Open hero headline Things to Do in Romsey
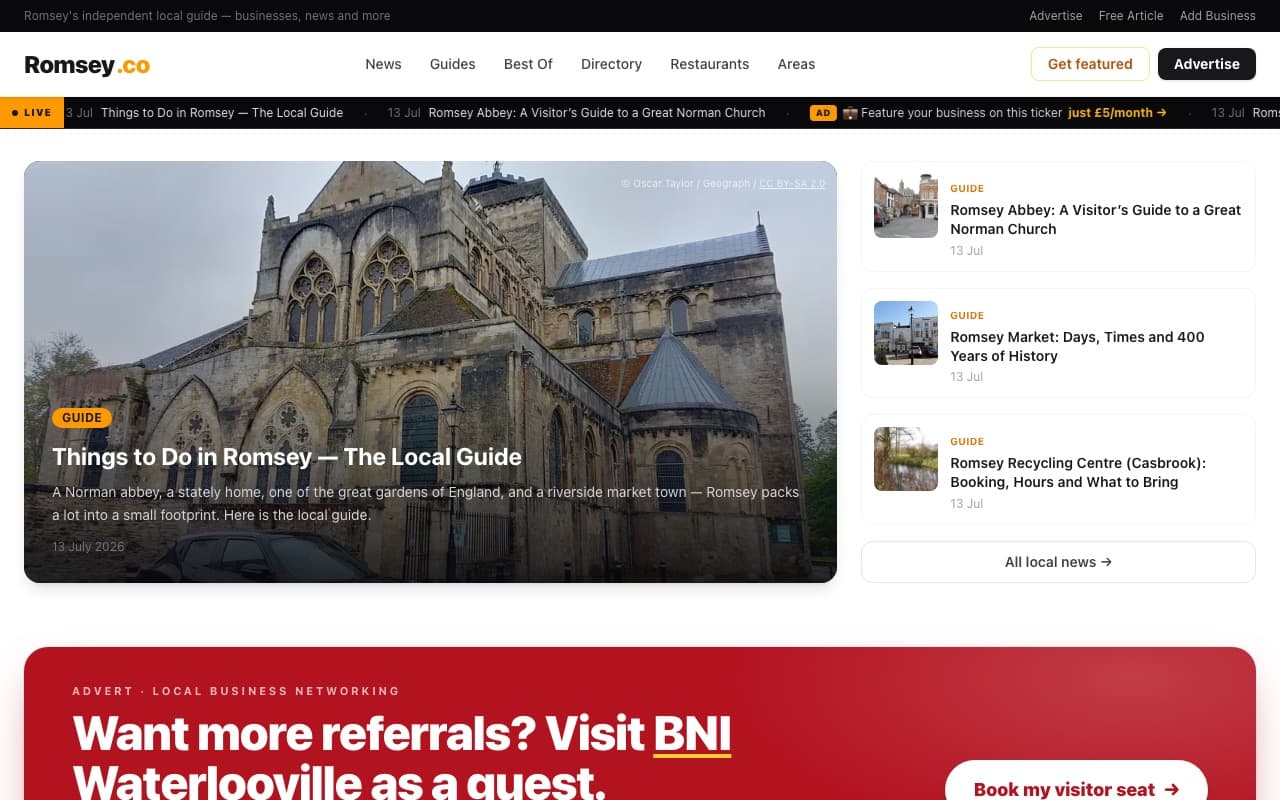This screenshot has width=1280, height=800. (287, 457)
